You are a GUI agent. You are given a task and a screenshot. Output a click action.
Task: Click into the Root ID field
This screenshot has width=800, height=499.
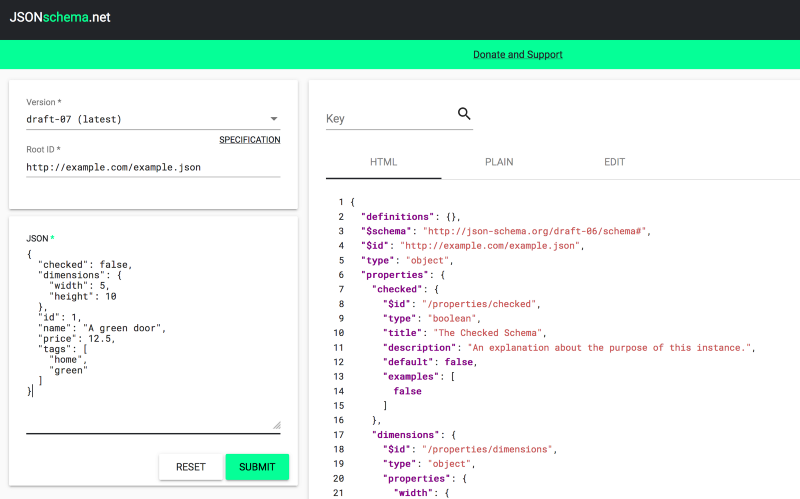tap(153, 167)
